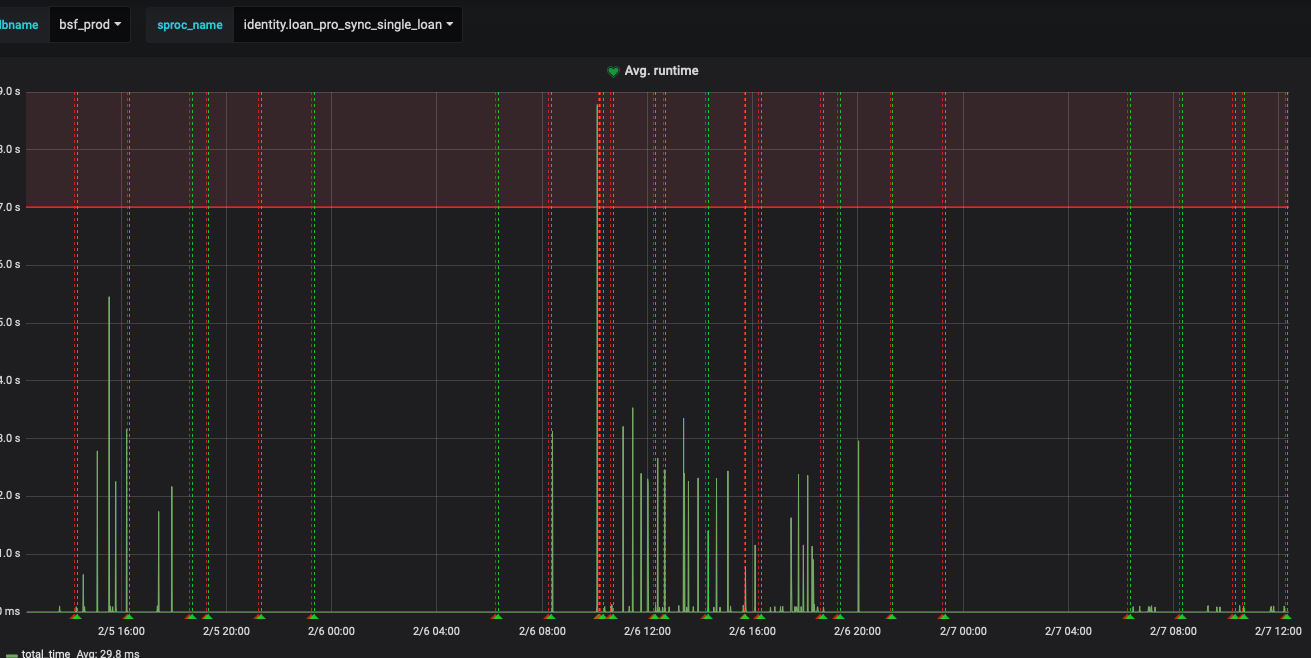
Task: Open the dbname bsf_prod dropdown
Action: click(x=90, y=25)
